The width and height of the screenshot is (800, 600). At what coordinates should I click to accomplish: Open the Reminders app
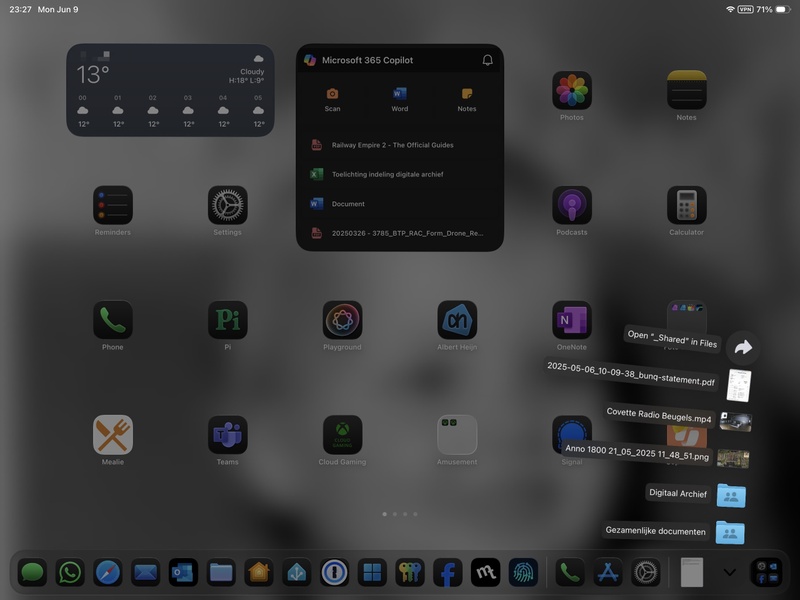pyautogui.click(x=113, y=205)
